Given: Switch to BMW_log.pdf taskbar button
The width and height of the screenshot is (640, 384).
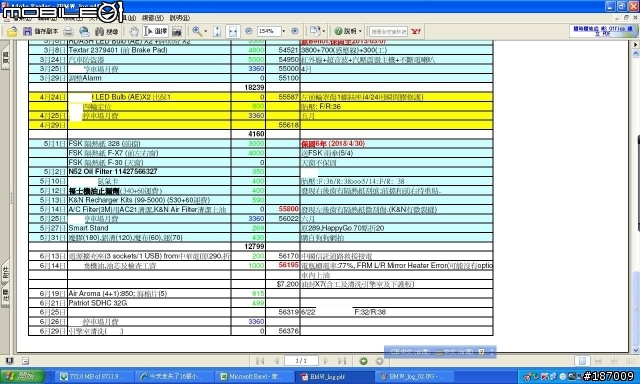Looking at the screenshot, I should pyautogui.click(x=335, y=376).
